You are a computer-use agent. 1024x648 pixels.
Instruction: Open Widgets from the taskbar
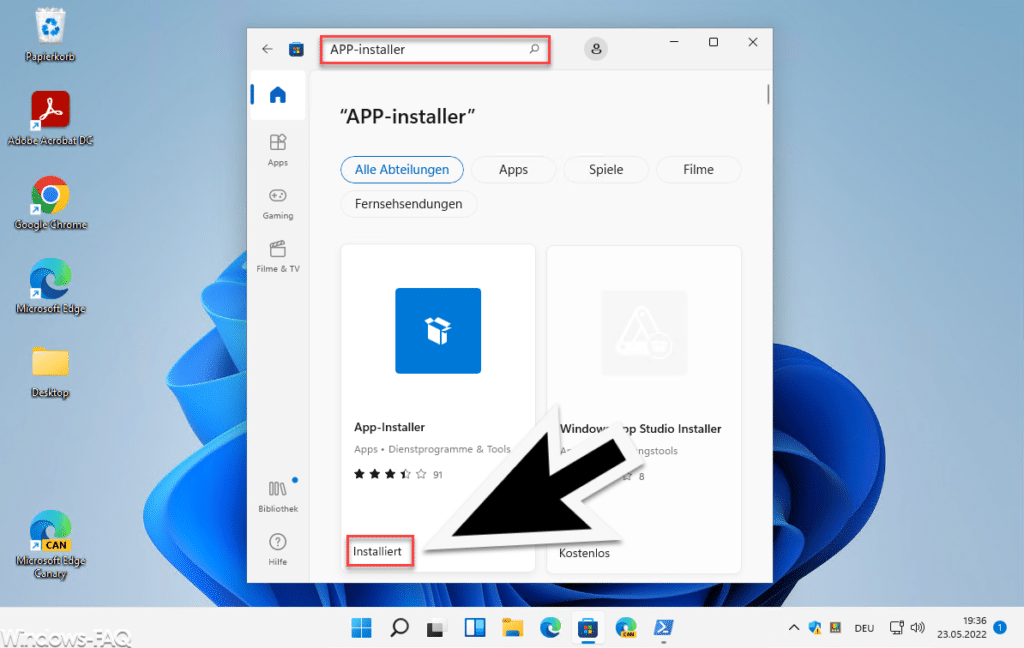click(x=475, y=628)
